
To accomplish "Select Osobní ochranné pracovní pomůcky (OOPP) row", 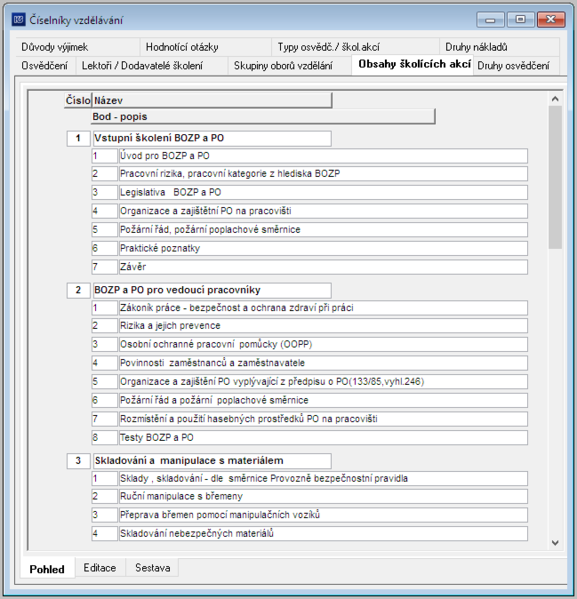I will [323, 345].
